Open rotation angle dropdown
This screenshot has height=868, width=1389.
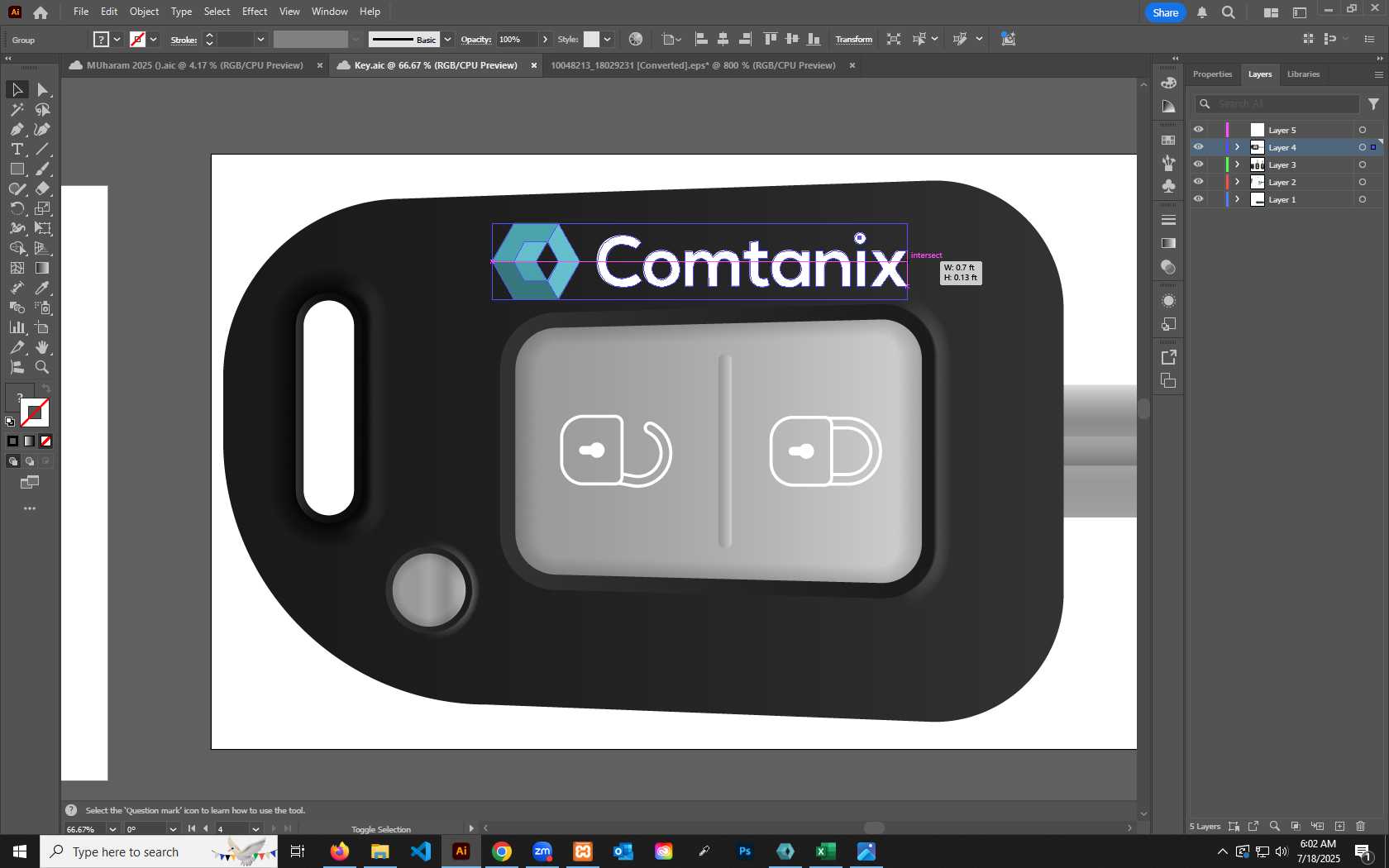click(x=173, y=829)
